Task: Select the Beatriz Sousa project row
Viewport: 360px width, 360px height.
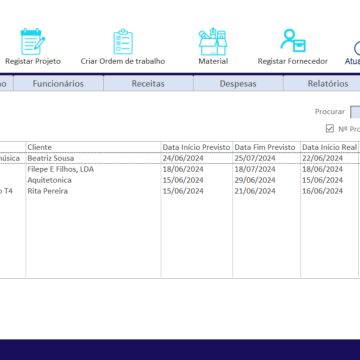Action: tap(180, 158)
